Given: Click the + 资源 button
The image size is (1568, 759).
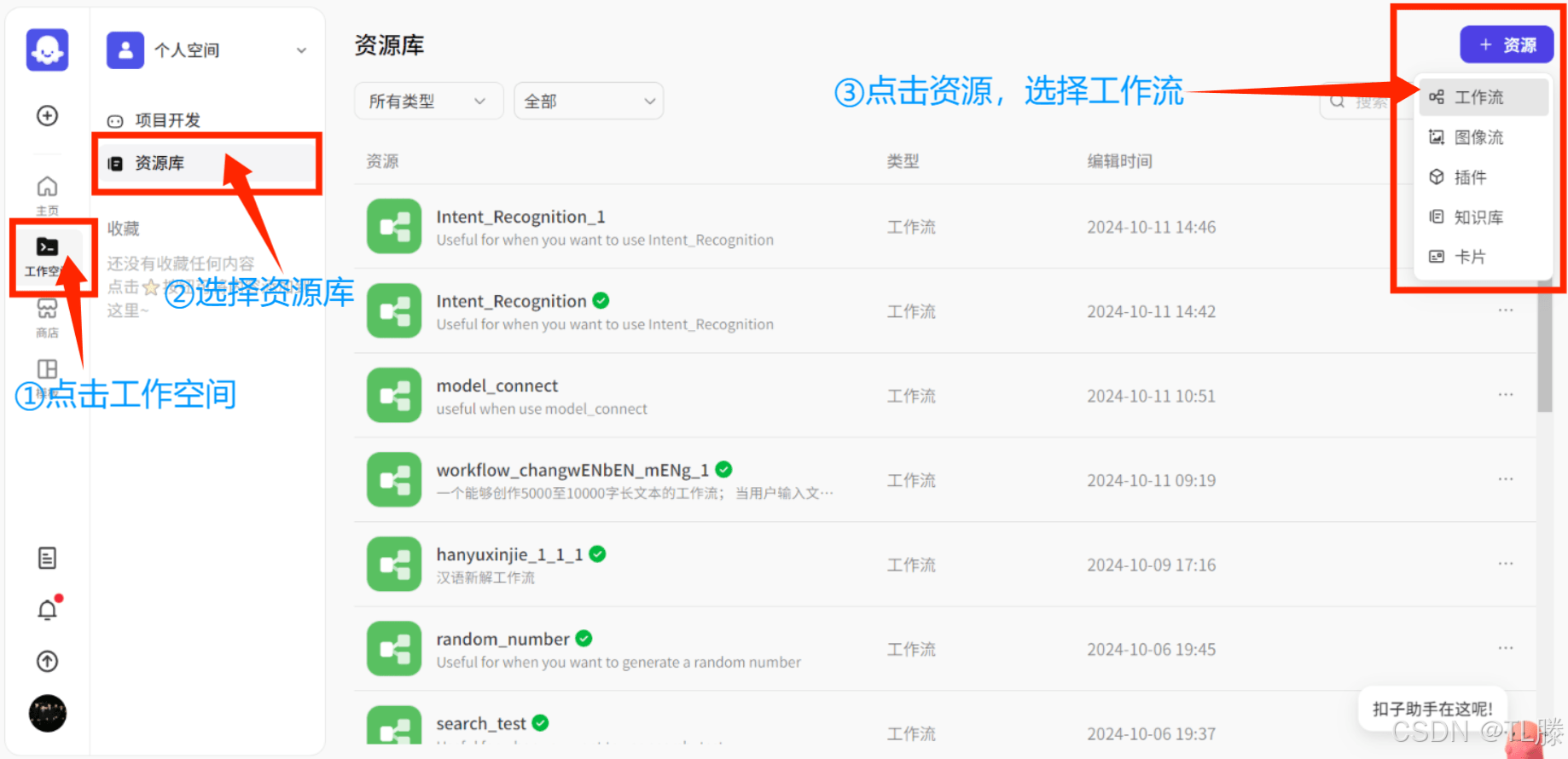Looking at the screenshot, I should tap(1507, 44).
